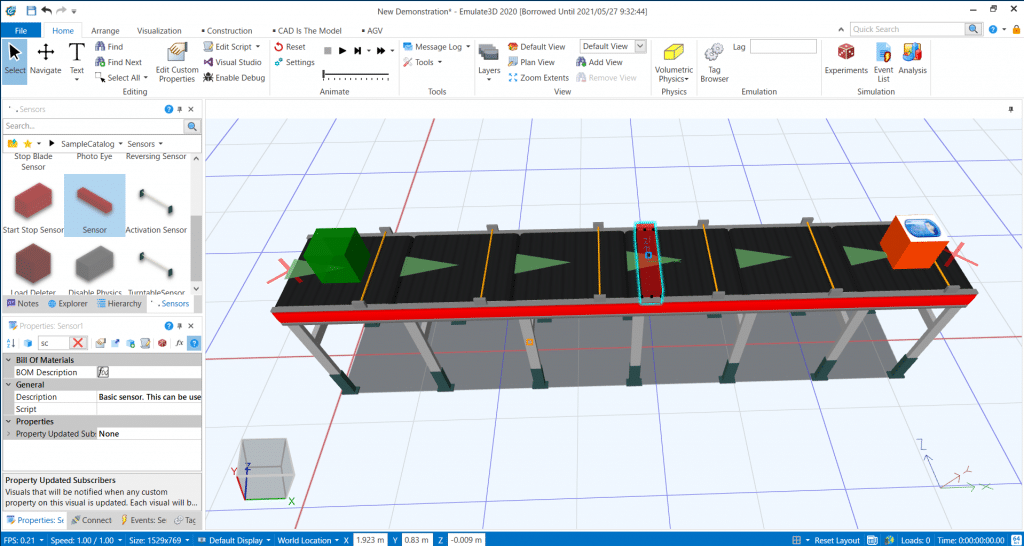
Task: Click Find Next
Action: (118, 62)
